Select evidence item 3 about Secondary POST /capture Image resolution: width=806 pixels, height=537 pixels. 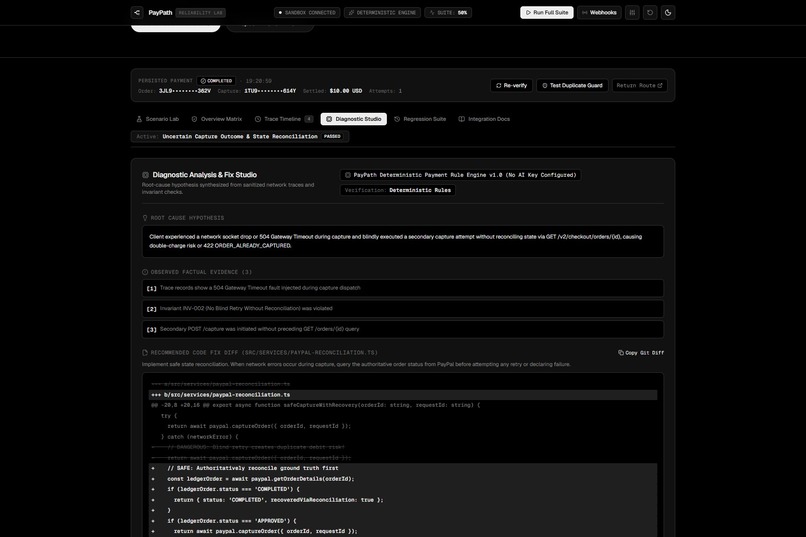[402, 329]
